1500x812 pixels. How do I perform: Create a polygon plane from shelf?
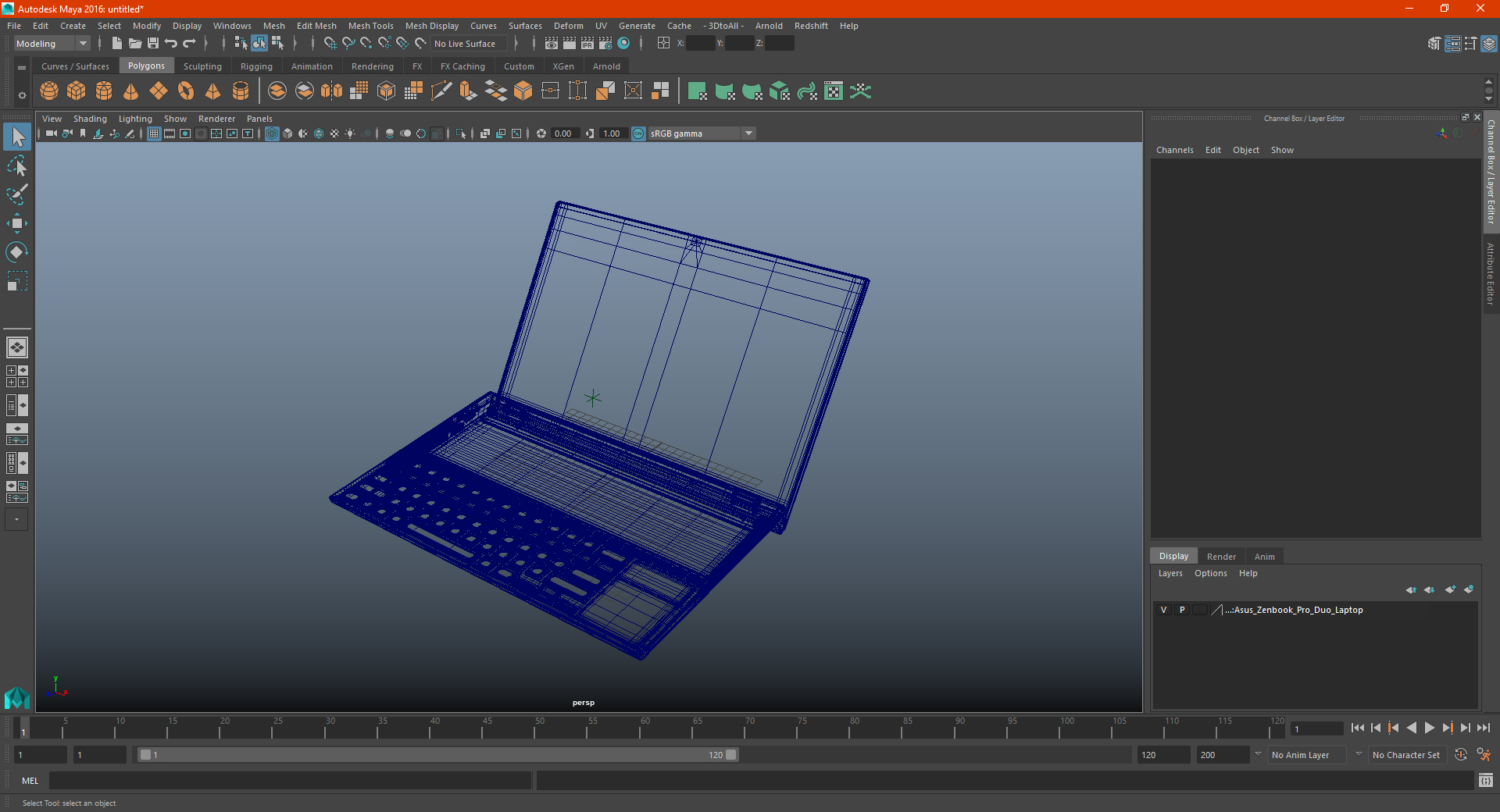(x=159, y=91)
